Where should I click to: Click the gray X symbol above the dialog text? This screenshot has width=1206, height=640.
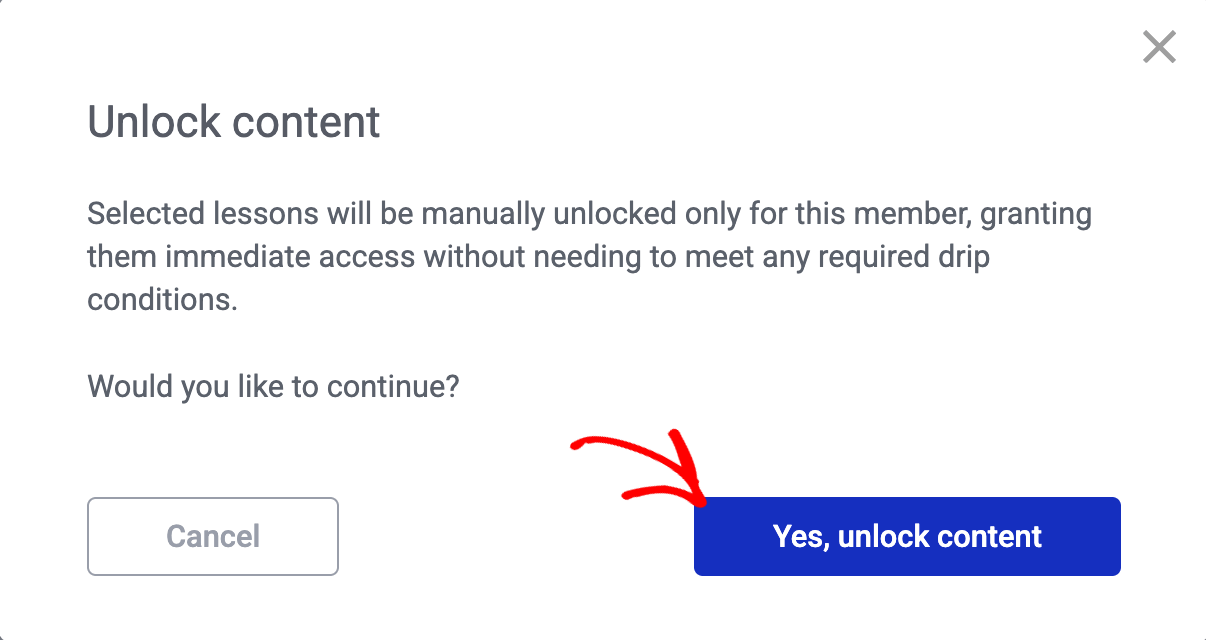[x=1158, y=47]
